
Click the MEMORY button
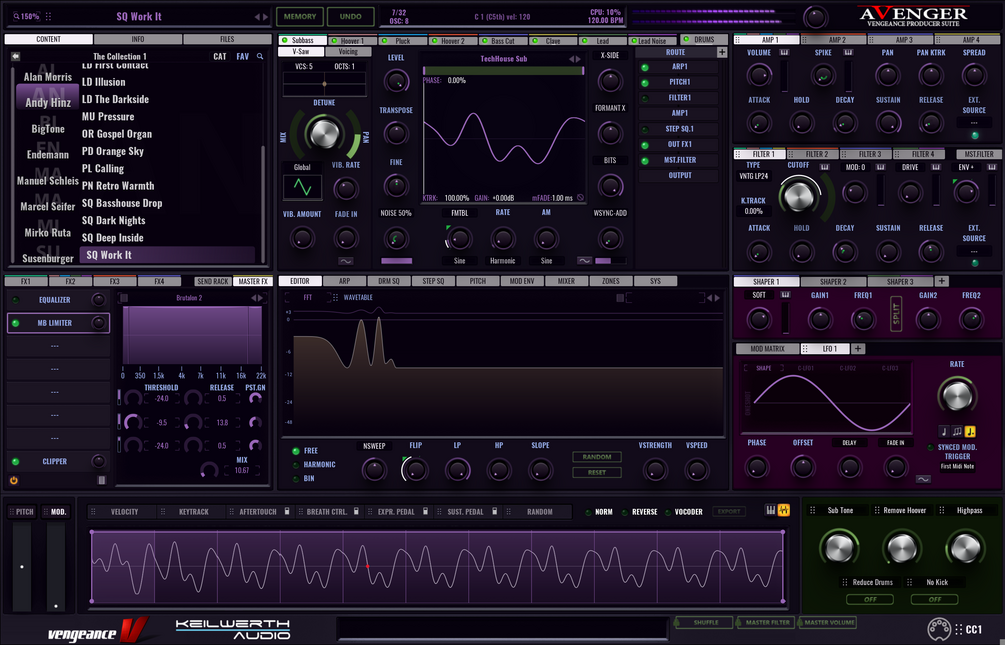300,17
